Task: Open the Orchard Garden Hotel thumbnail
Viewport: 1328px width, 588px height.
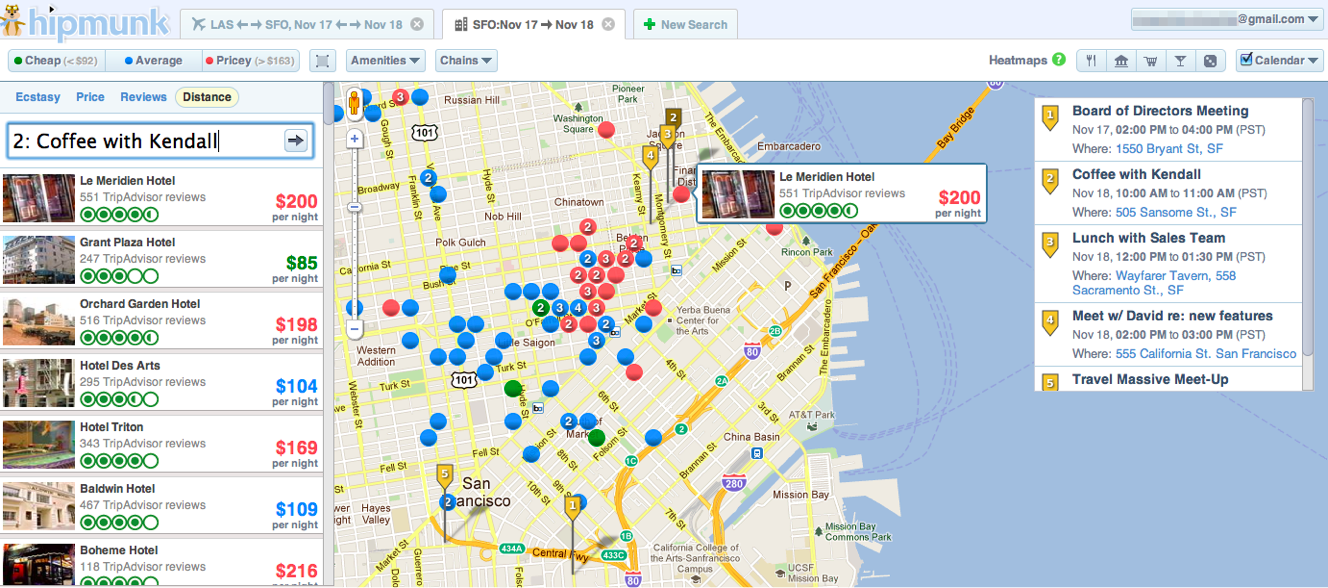Action: [x=39, y=321]
